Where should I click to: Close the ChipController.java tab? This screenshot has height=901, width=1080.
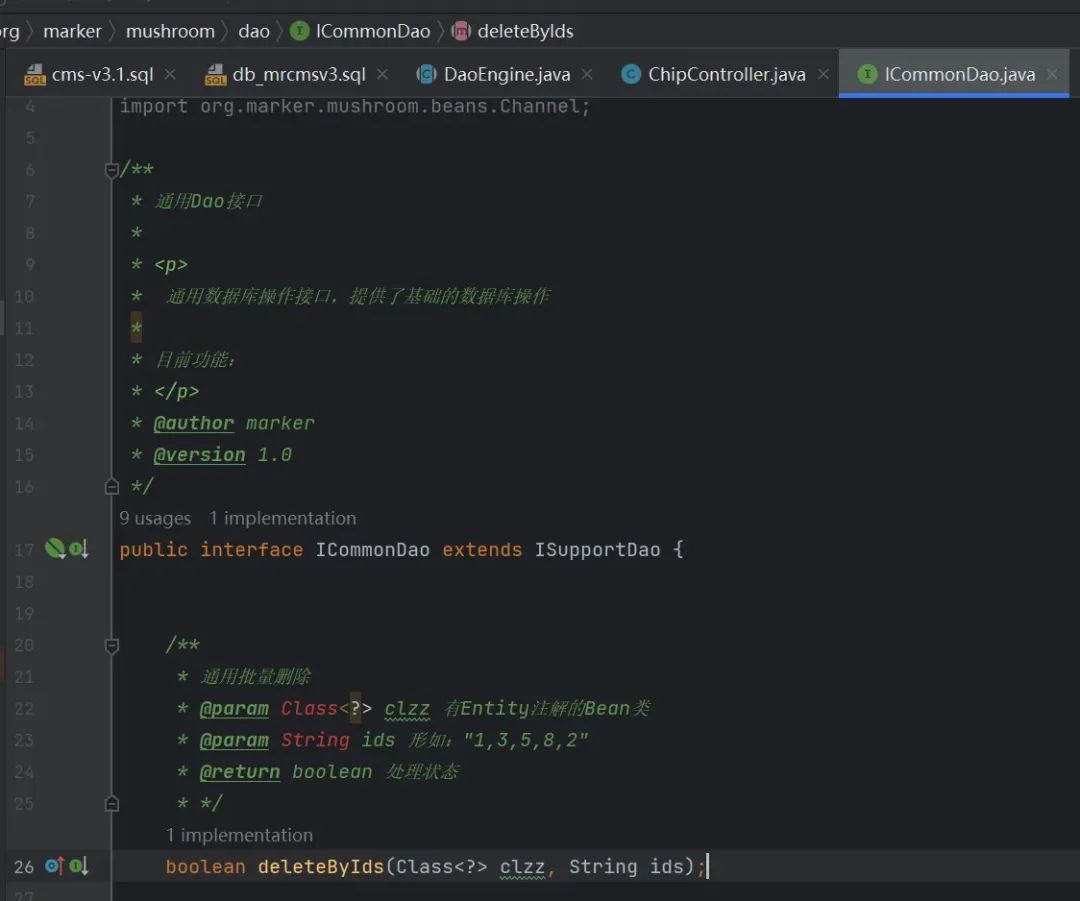pyautogui.click(x=823, y=74)
